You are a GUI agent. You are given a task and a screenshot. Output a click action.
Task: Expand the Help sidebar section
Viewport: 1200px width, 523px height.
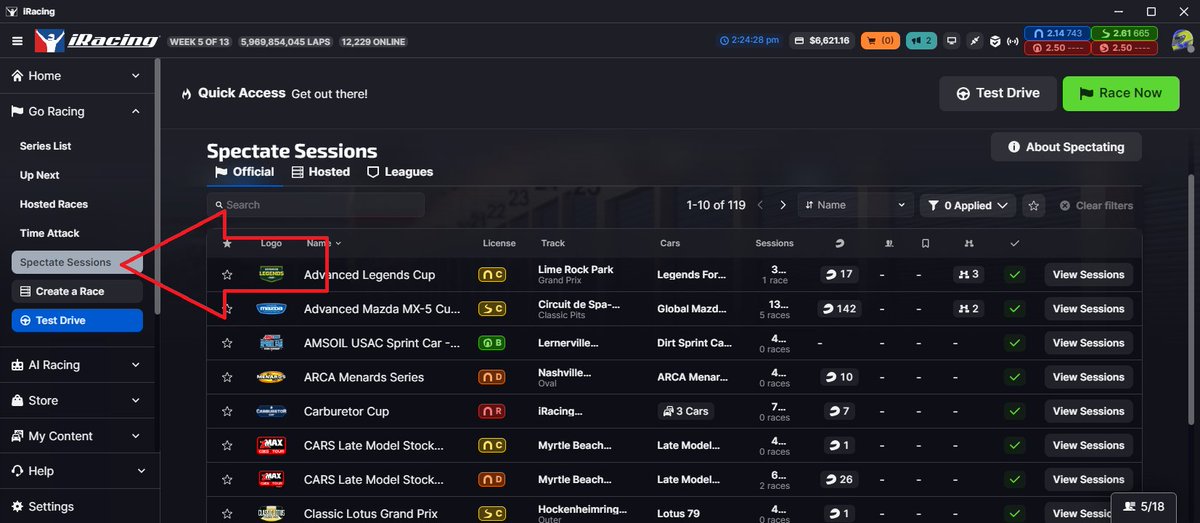[76, 471]
